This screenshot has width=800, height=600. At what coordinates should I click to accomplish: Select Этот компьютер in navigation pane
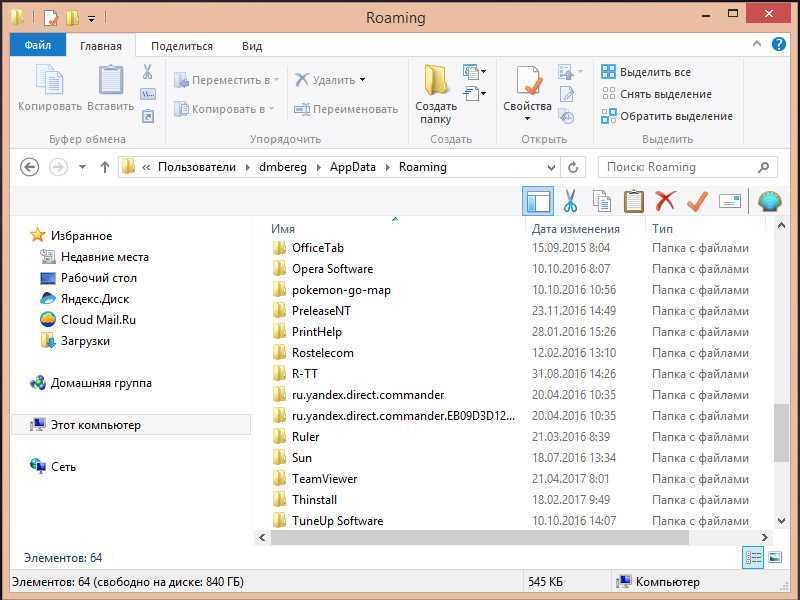point(131,424)
